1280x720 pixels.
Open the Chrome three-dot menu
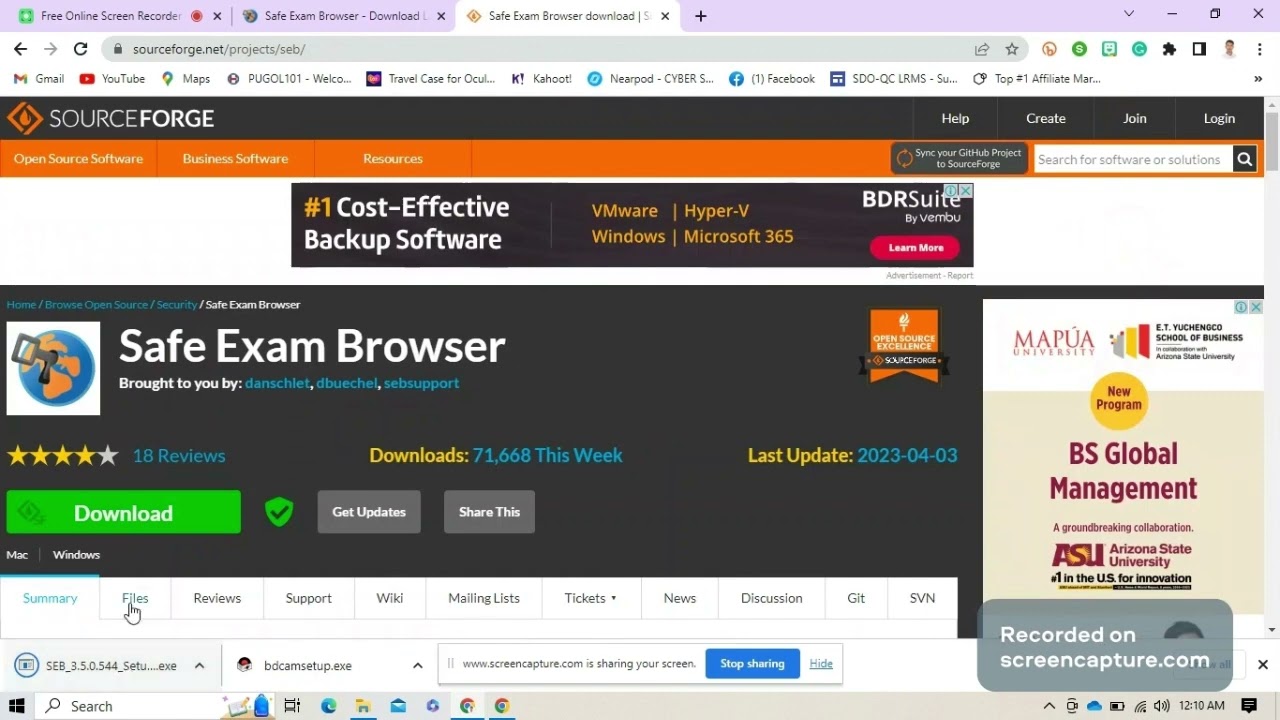[1258, 49]
